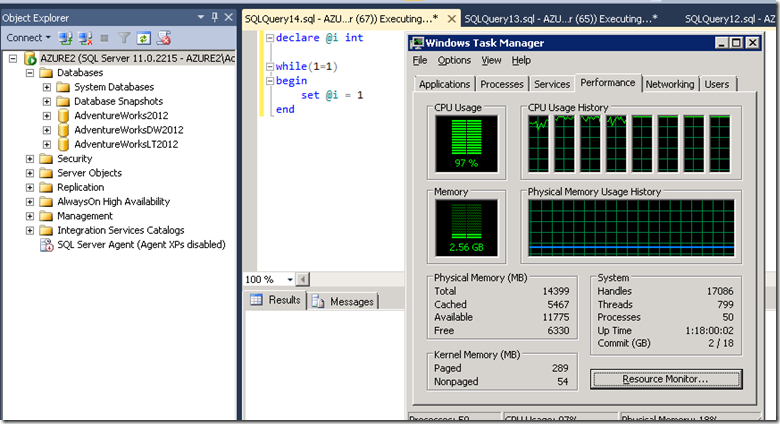780x424 pixels.
Task: Select System Databases tree item
Action: click(x=114, y=87)
